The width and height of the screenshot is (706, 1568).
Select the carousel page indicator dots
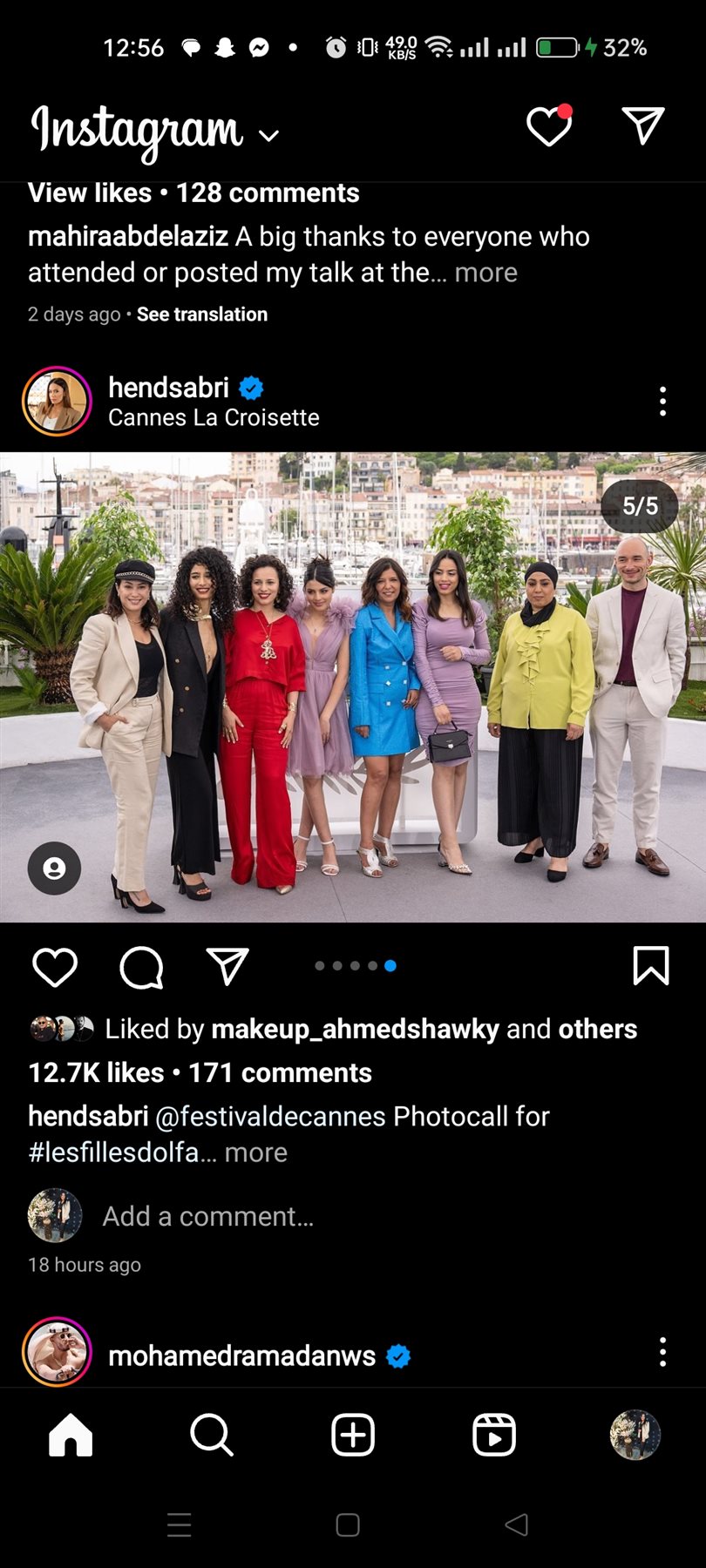355,965
